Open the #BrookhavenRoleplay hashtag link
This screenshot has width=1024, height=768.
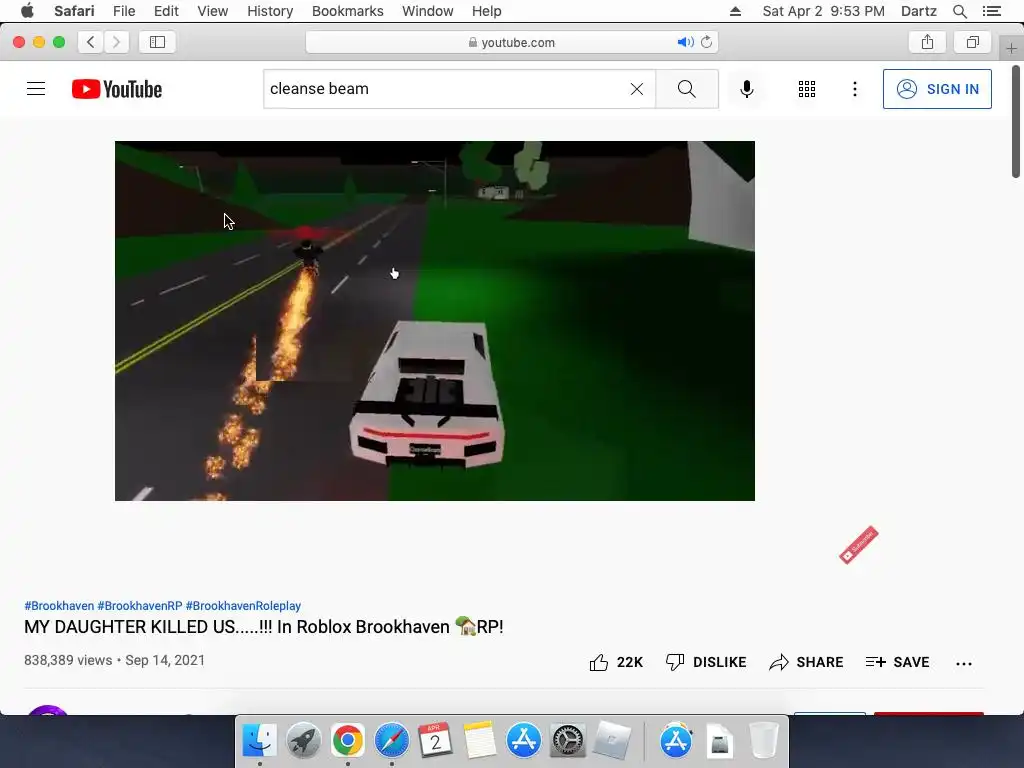[x=243, y=605]
